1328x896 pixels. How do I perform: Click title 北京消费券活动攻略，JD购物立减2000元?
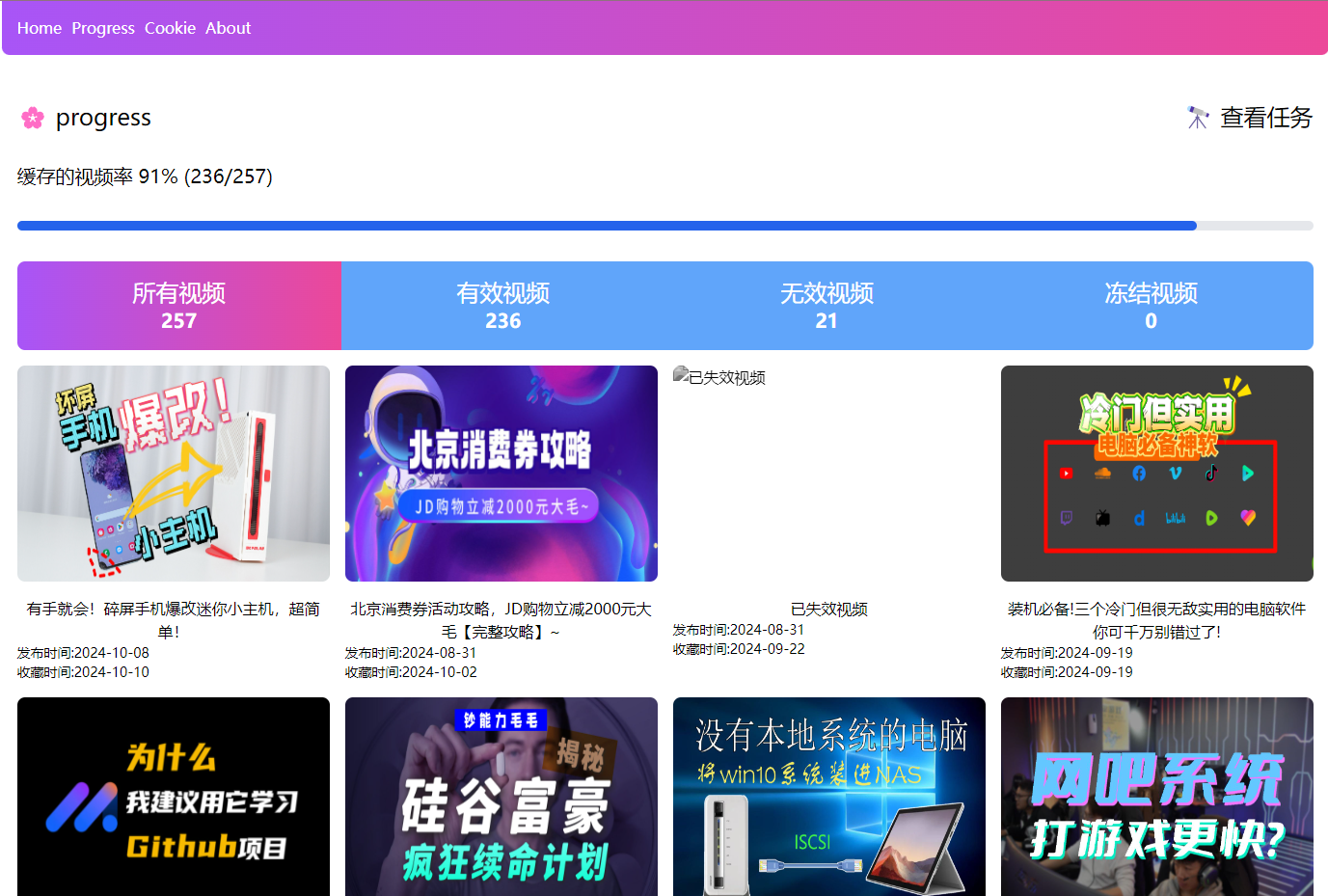[x=501, y=620]
